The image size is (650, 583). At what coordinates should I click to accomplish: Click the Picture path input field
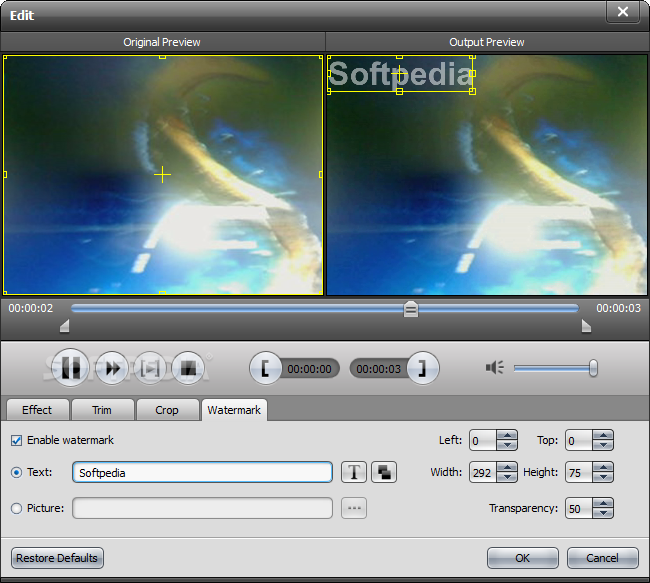coord(202,508)
